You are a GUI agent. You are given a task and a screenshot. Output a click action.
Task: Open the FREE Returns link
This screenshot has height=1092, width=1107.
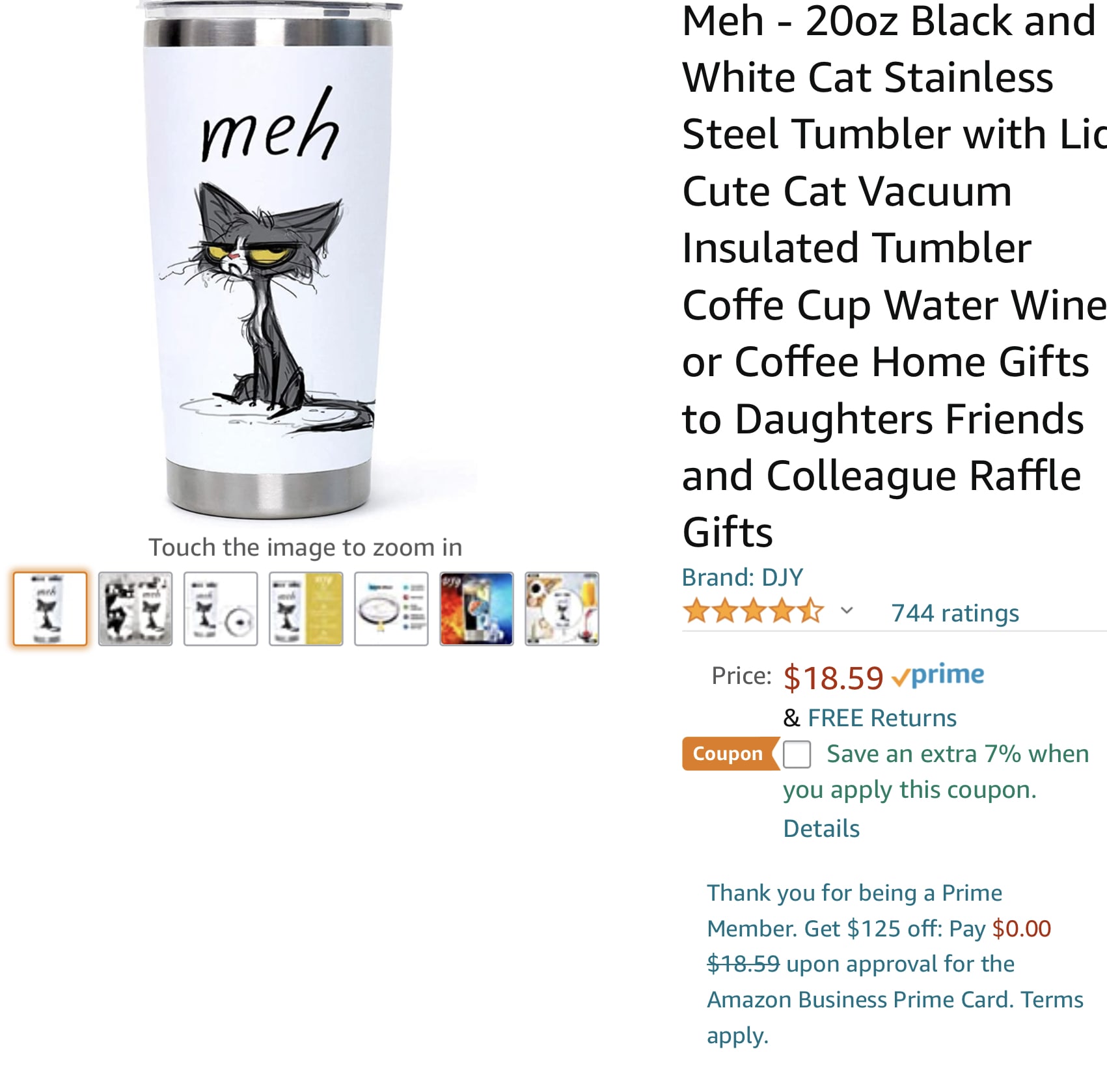pos(882,718)
